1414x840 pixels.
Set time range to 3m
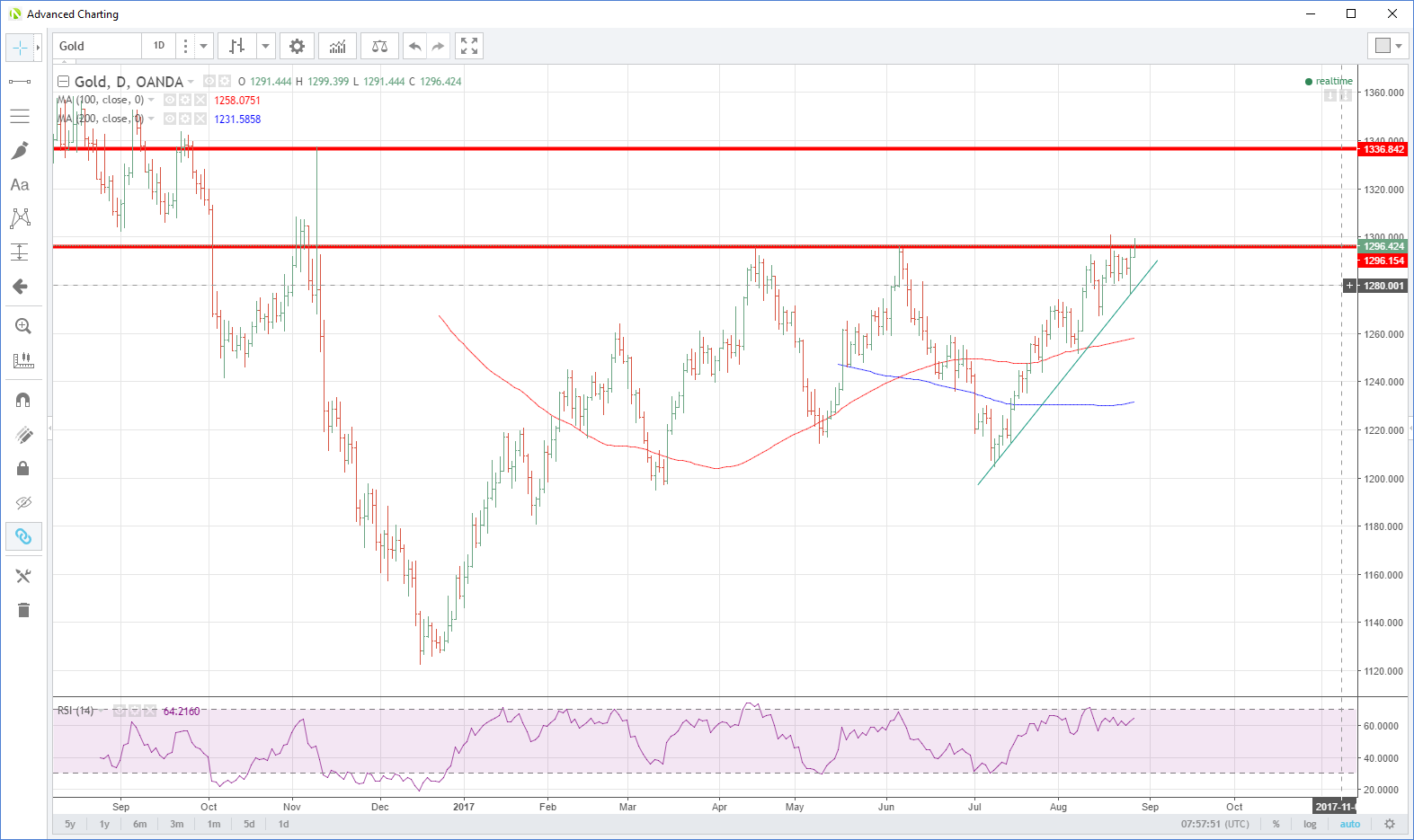click(x=177, y=824)
